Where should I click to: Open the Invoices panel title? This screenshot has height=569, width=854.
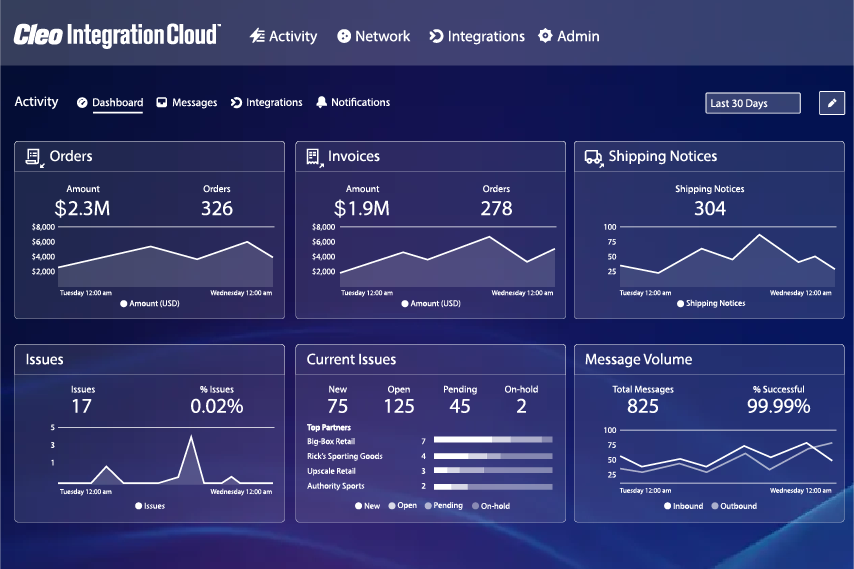click(353, 156)
